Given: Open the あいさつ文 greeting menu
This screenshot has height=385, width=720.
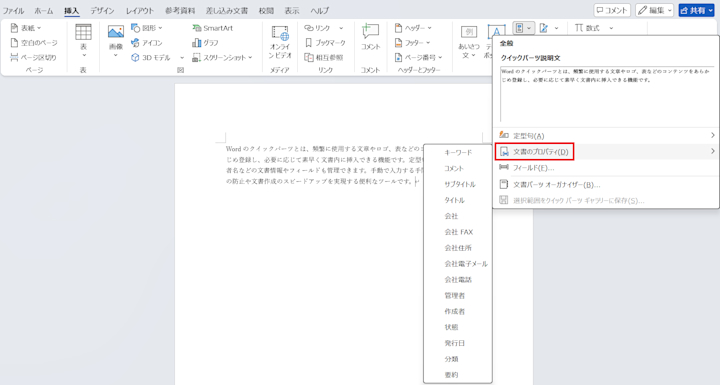Looking at the screenshot, I should click(469, 42).
